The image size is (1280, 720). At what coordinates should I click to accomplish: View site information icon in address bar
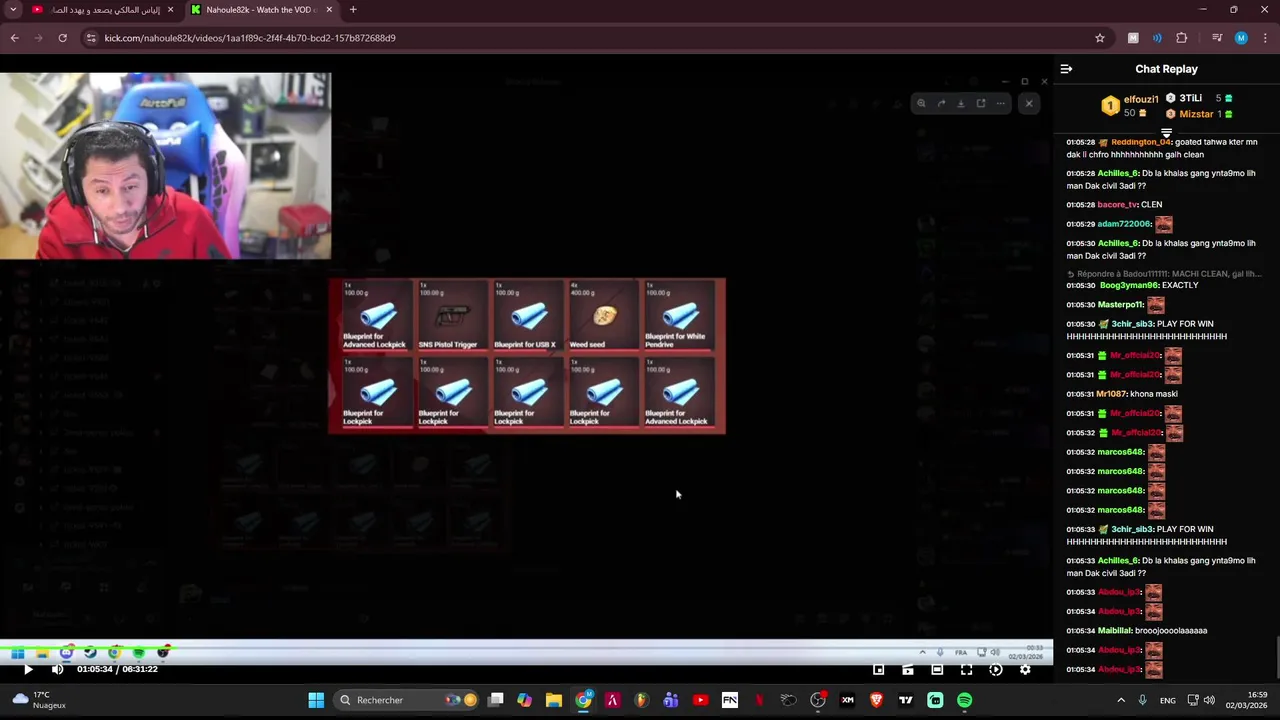pyautogui.click(x=91, y=38)
